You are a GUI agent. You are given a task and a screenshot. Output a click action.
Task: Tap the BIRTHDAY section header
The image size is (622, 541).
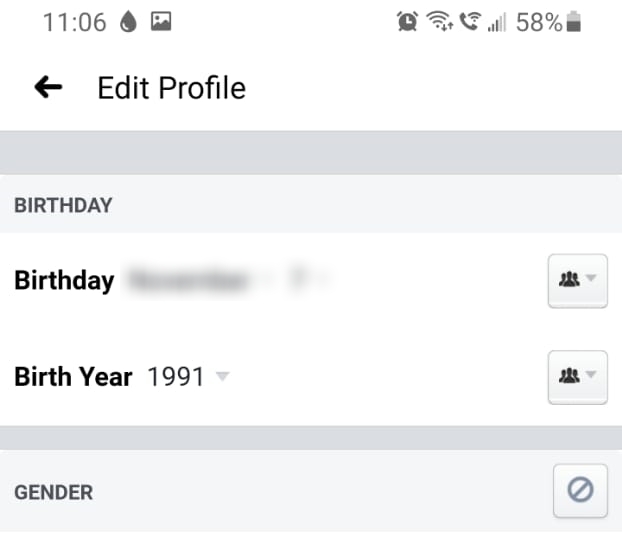pos(62,205)
